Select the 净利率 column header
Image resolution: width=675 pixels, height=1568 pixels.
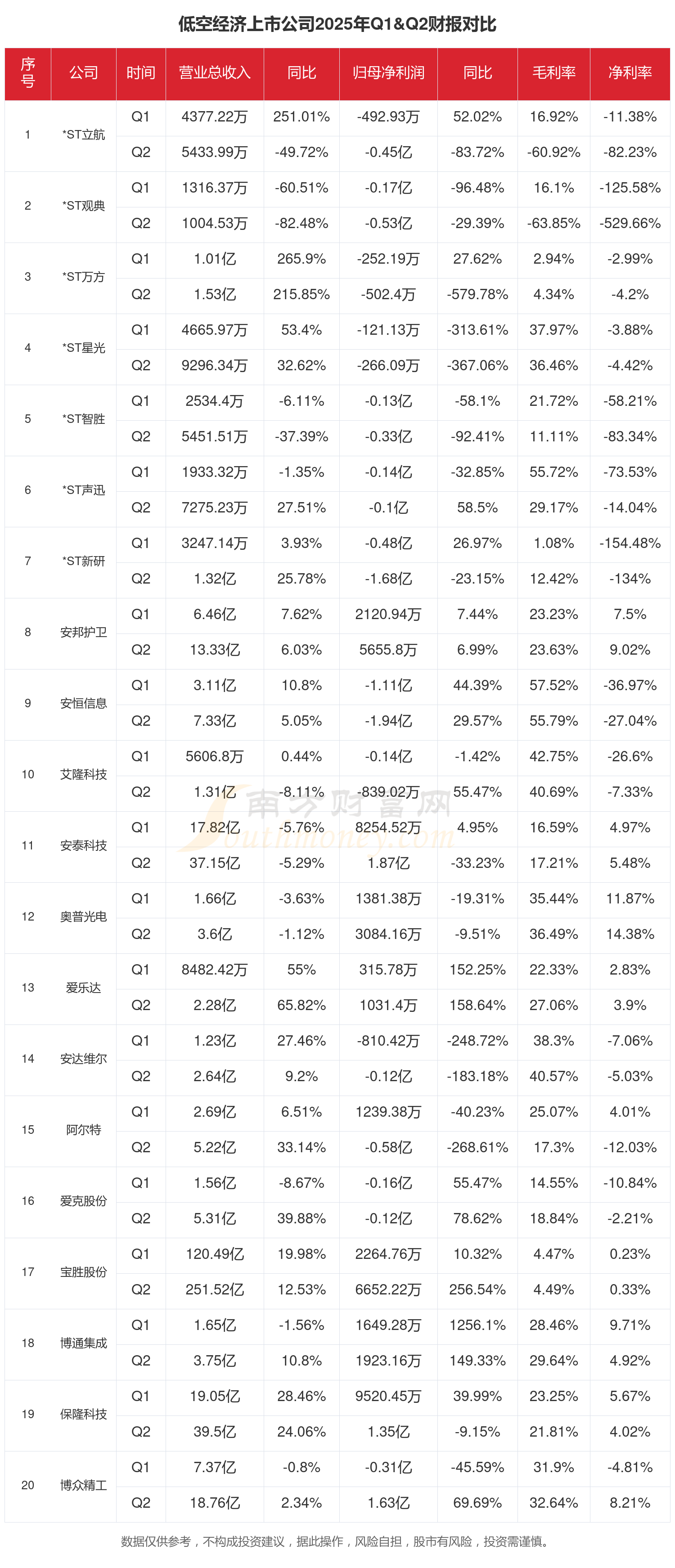pos(630,73)
